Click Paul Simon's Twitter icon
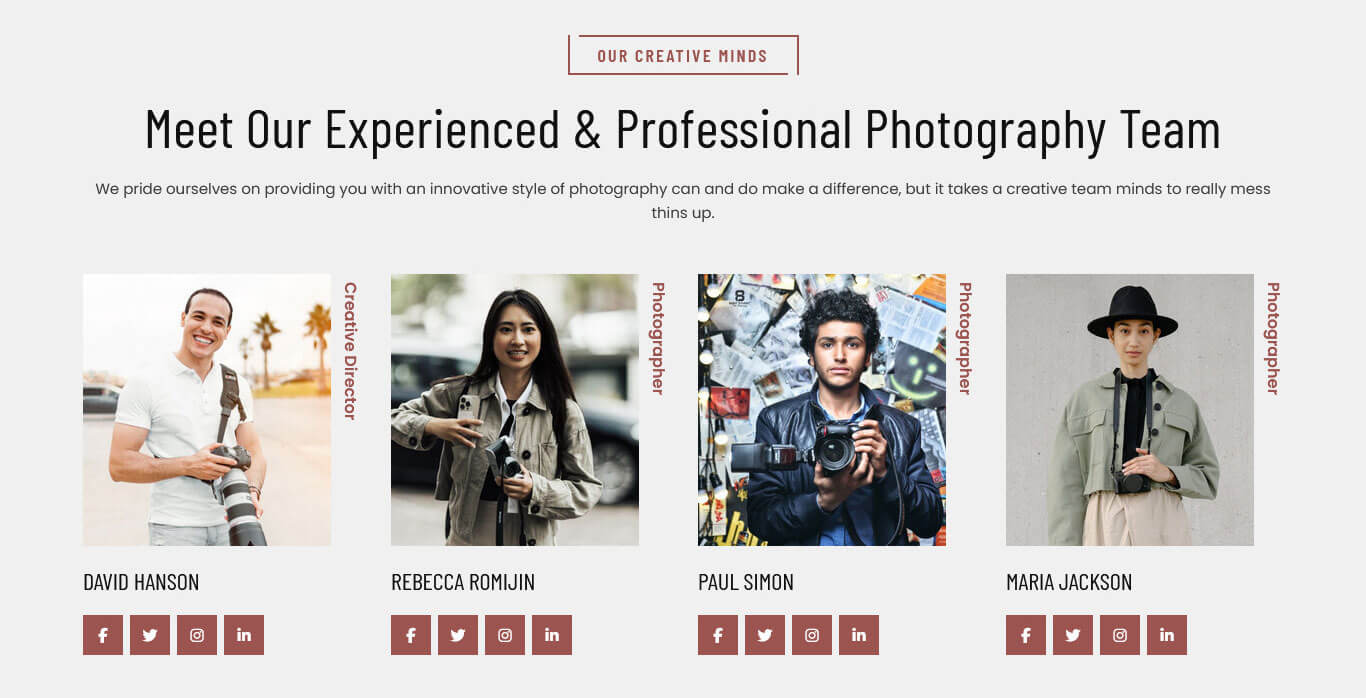 coord(765,635)
